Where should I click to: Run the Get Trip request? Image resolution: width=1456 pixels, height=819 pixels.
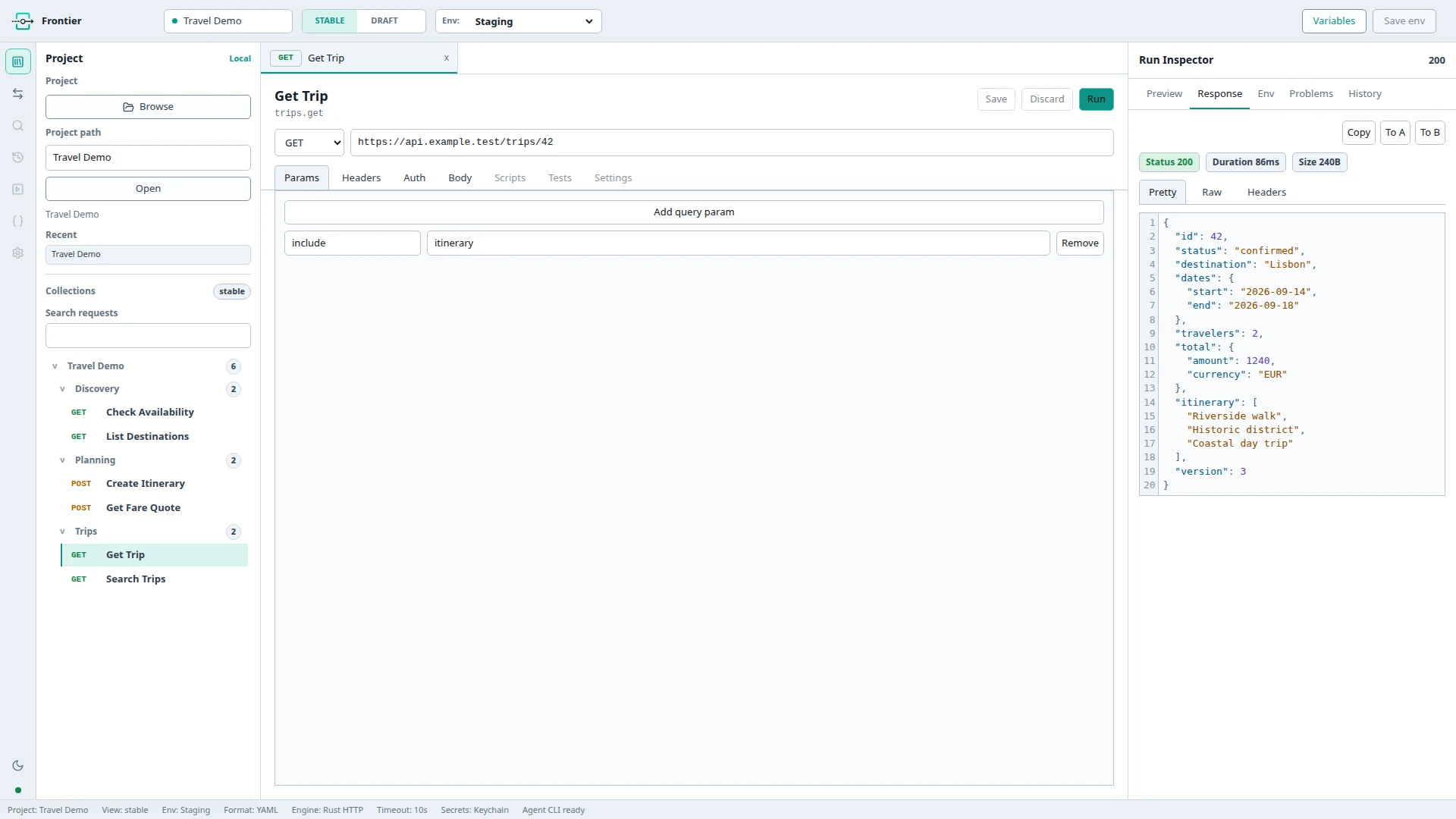pyautogui.click(x=1096, y=99)
